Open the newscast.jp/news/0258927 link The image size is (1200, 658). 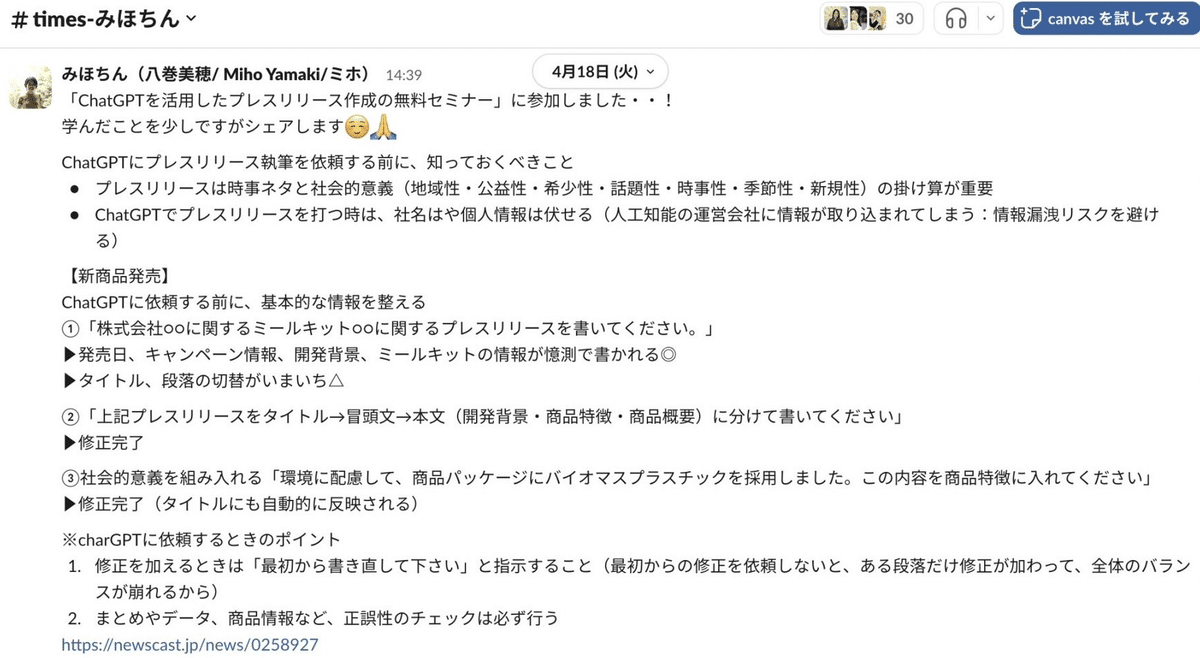[x=190, y=644]
